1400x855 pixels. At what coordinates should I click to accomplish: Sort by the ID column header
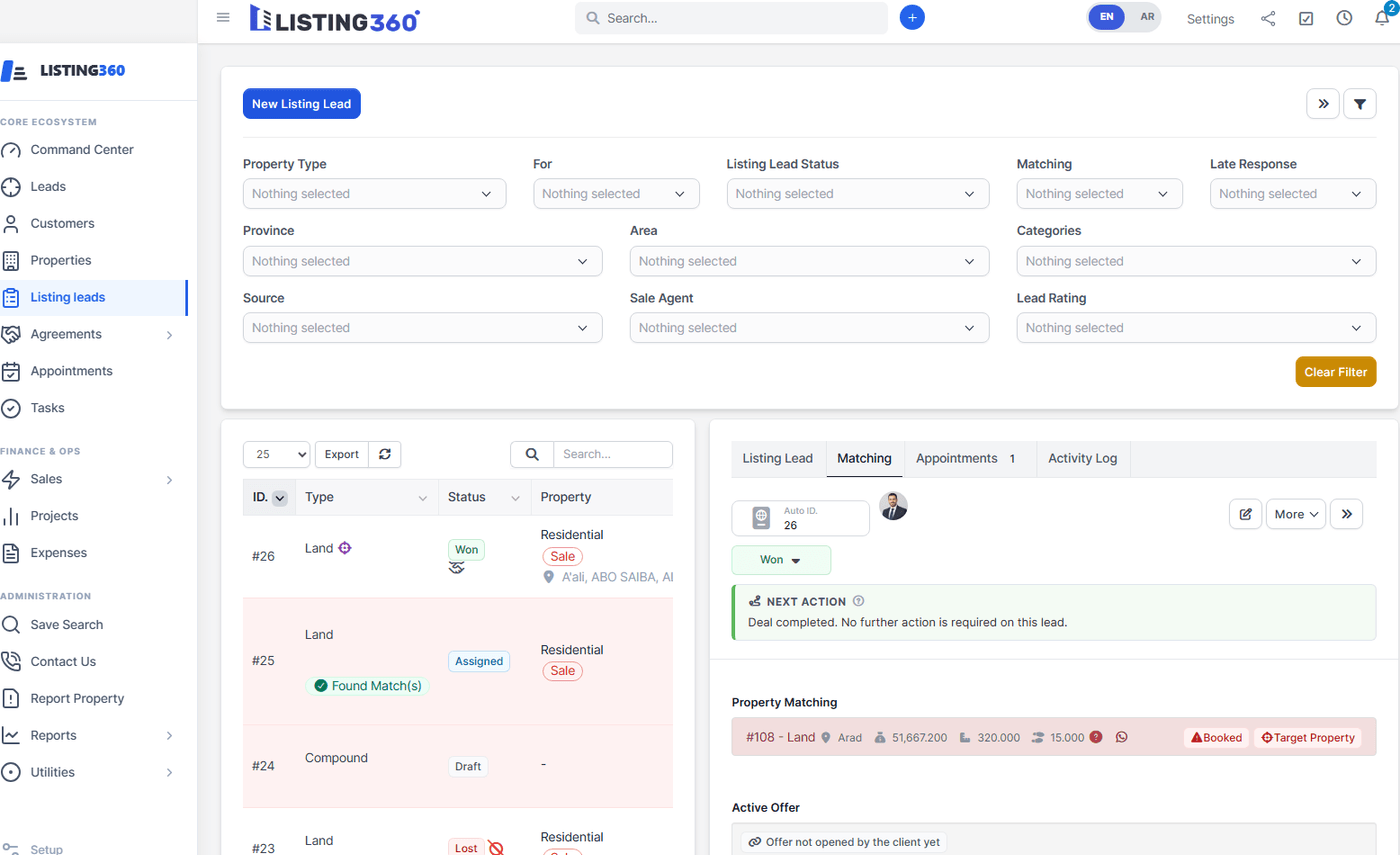(270, 497)
